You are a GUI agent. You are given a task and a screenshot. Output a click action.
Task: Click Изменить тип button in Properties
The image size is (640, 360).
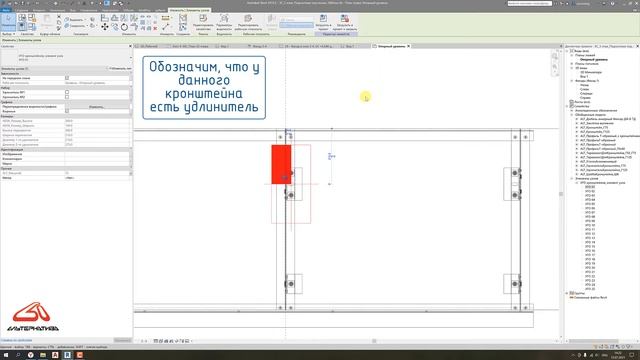coord(120,69)
